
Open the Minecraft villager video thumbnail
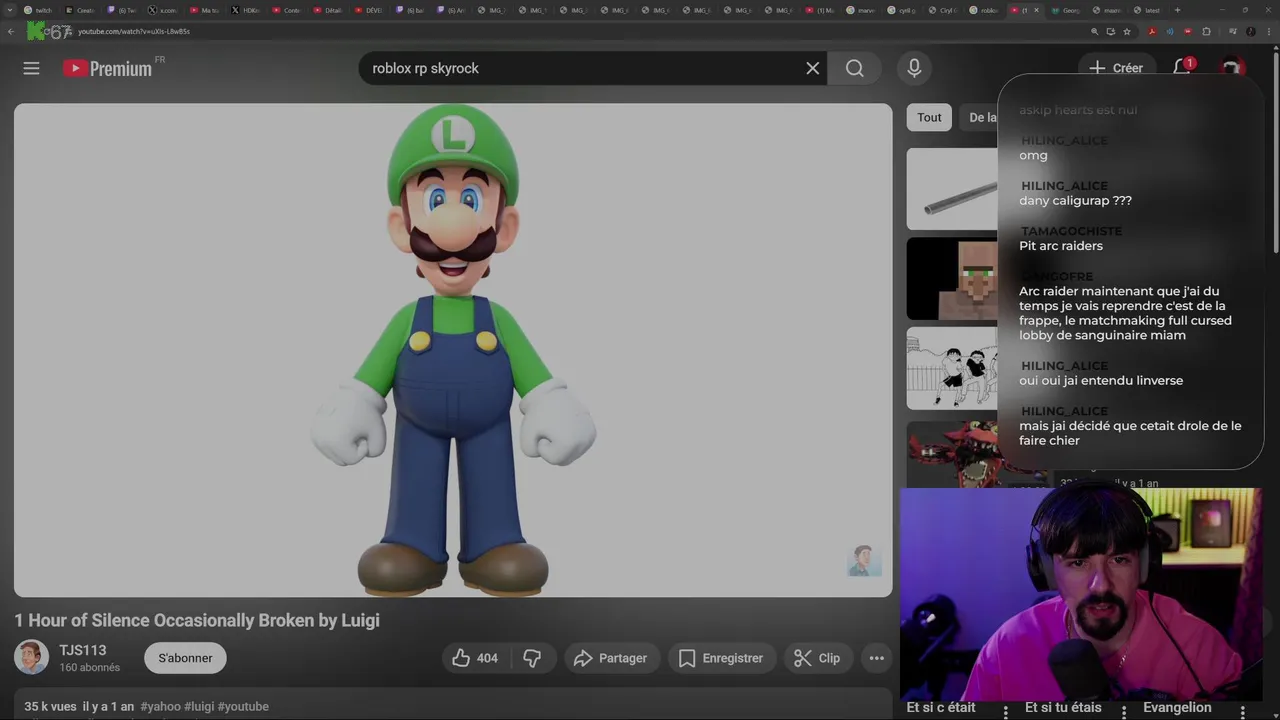pos(952,278)
